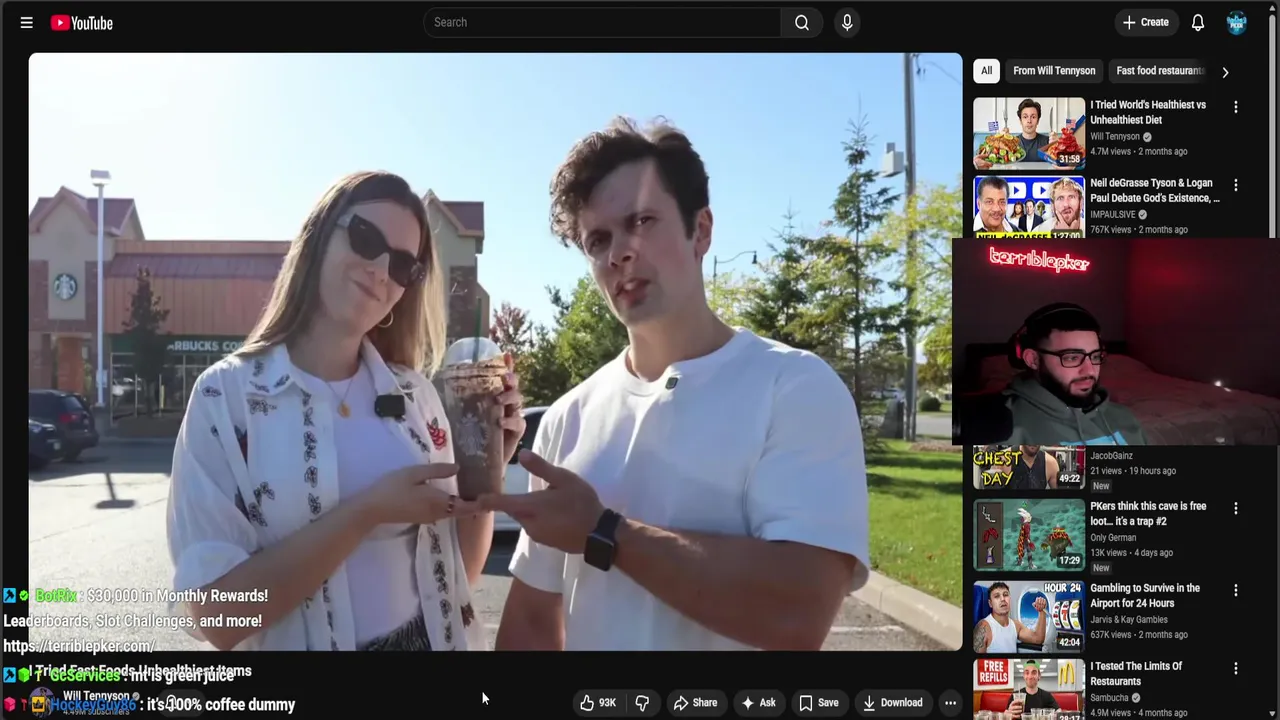Open options for Neil deGrasse Tyson video
The image size is (1280, 720).
pos(1236,185)
